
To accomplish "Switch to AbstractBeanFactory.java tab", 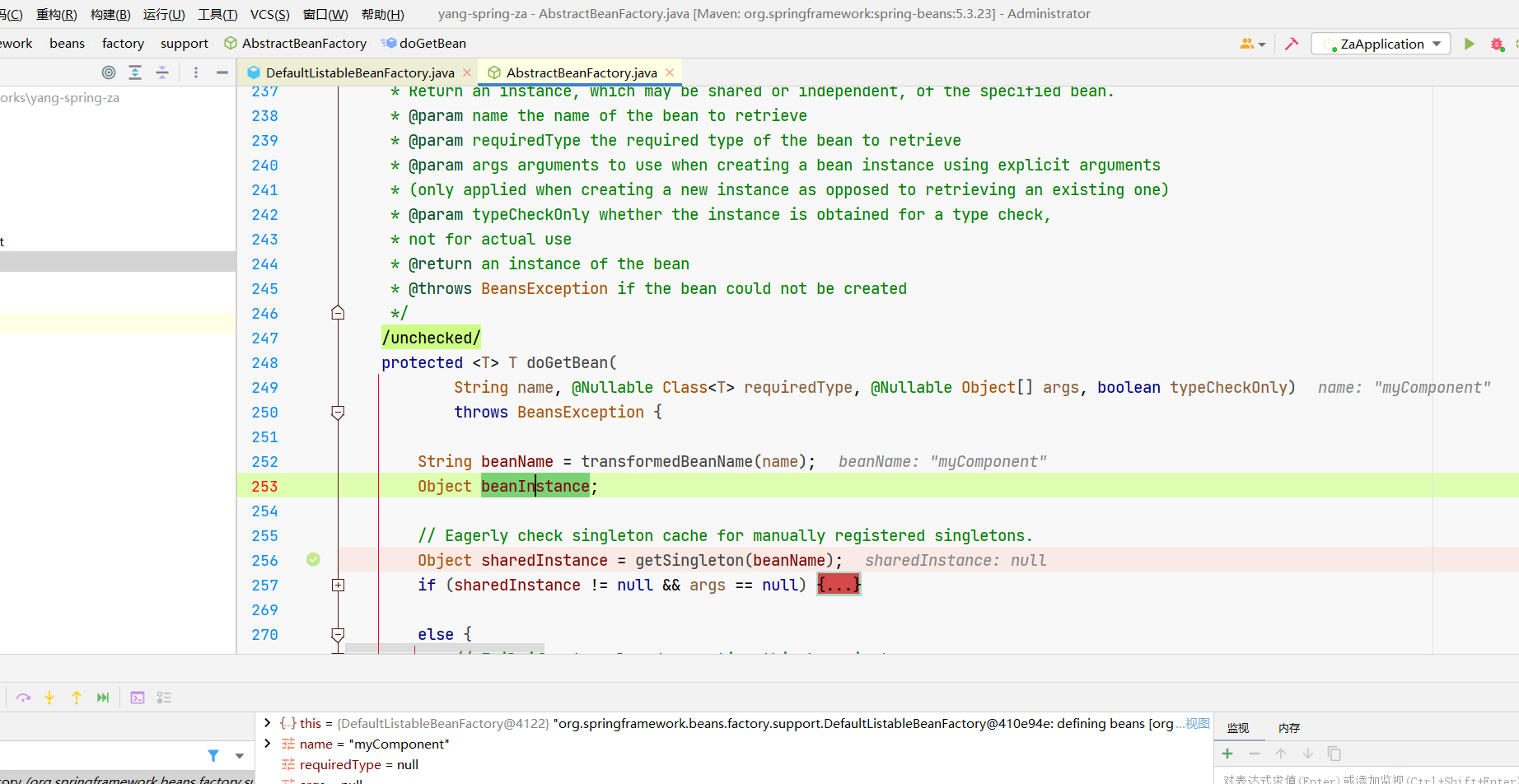I will point(582,72).
